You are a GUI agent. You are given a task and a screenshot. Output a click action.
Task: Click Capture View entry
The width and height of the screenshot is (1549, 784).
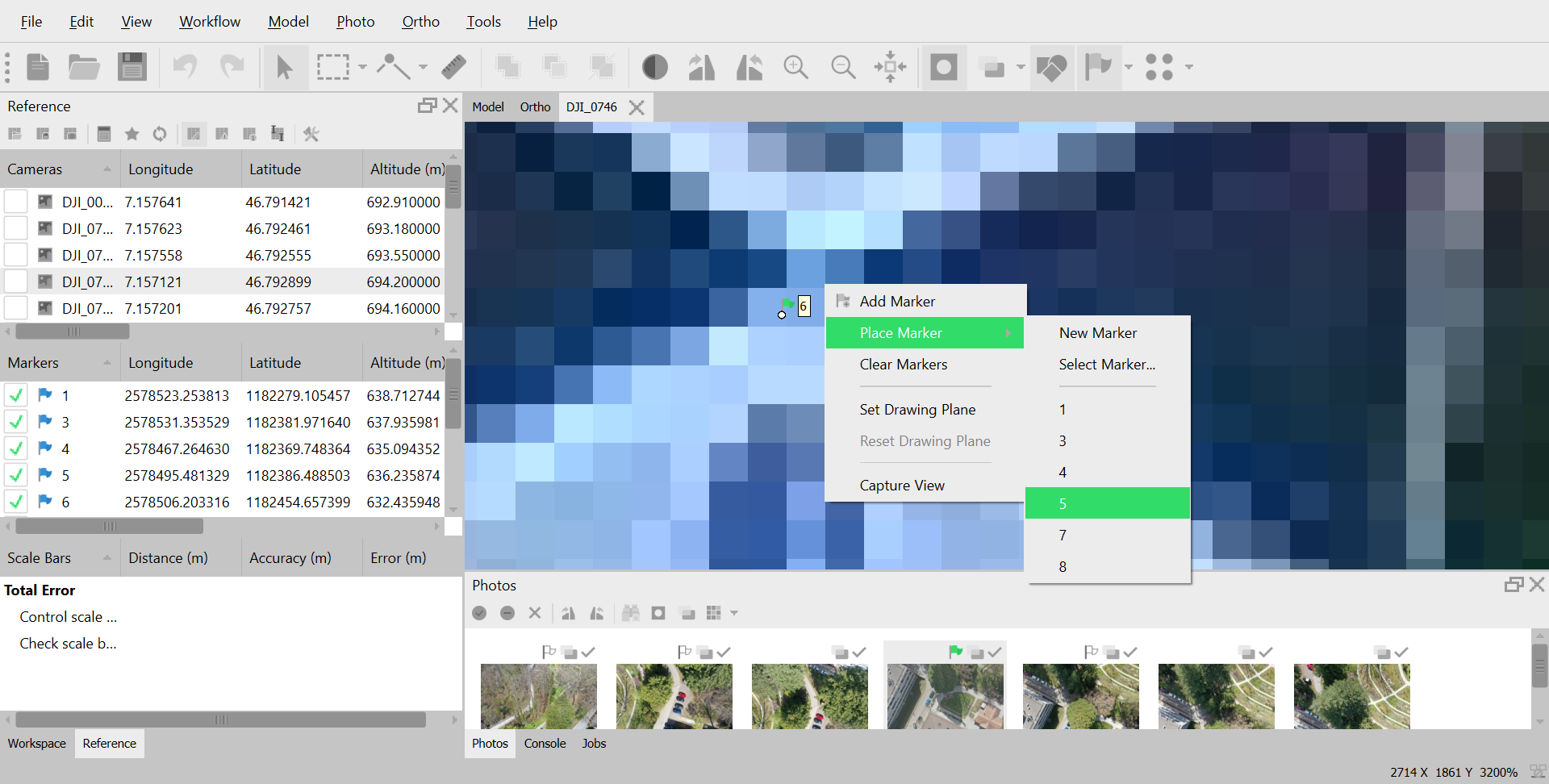coord(925,486)
